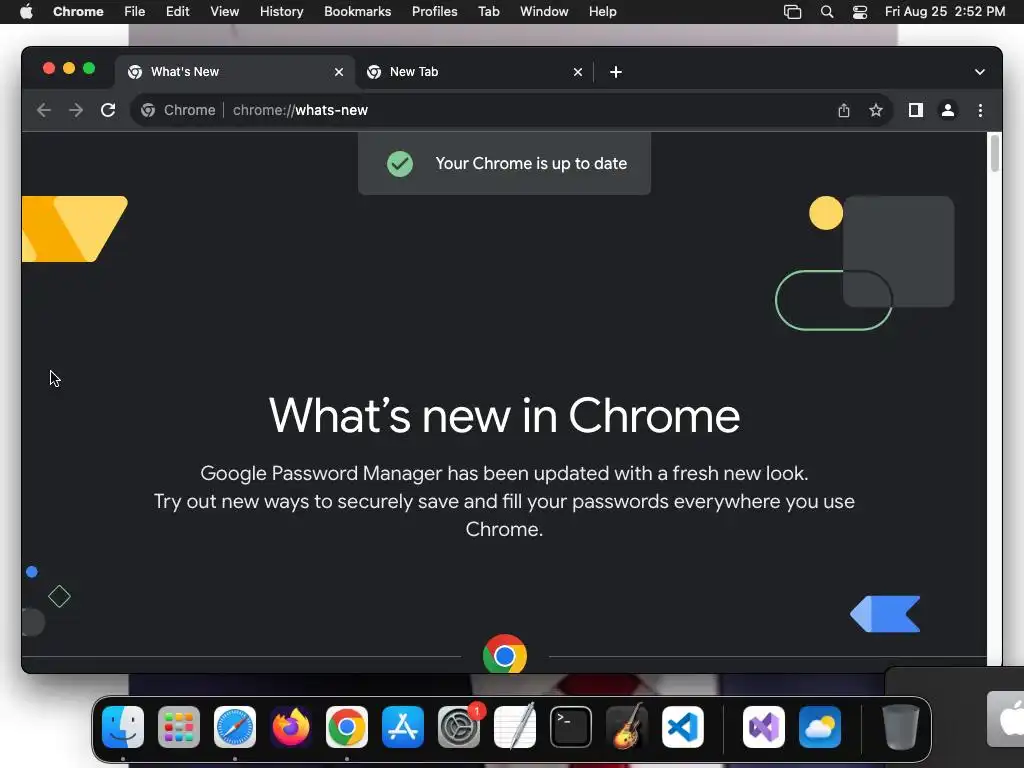The image size is (1024, 768).
Task: Close the What's New tab
Action: point(339,72)
